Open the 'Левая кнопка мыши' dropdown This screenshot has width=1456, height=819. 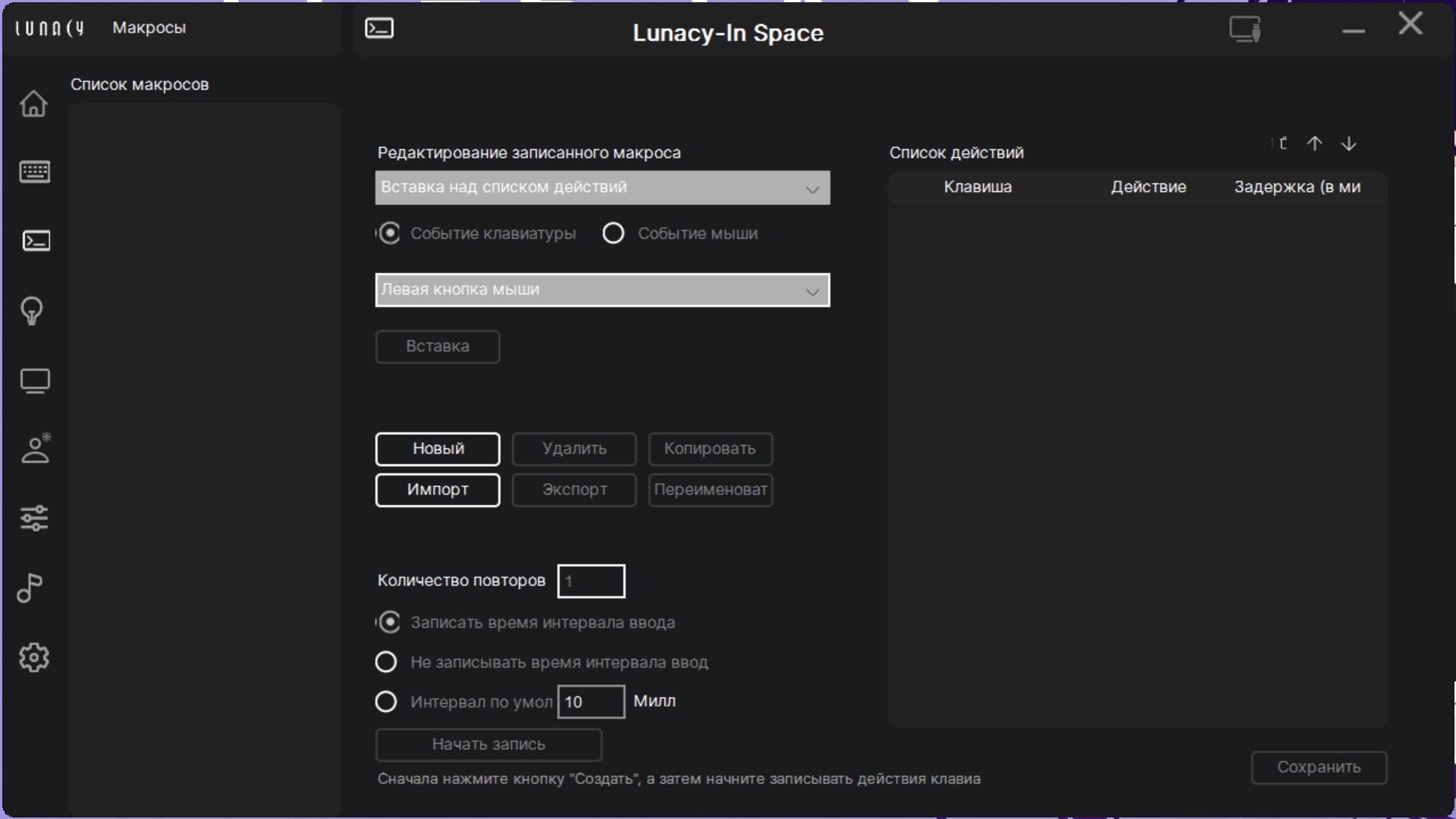pos(603,290)
